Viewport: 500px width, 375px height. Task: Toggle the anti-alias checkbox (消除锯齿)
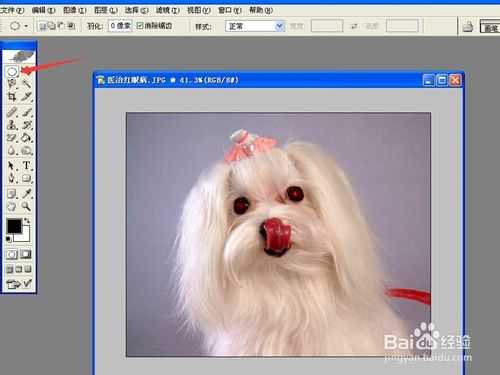[x=140, y=25]
